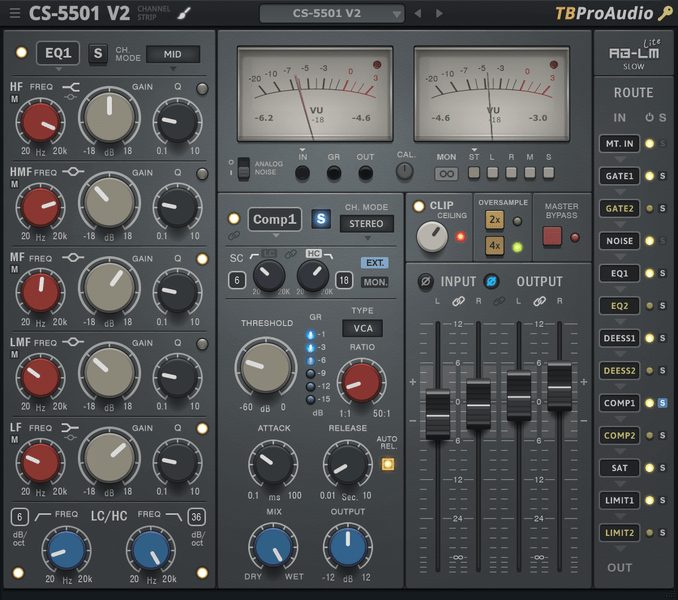Click the blue output phase invert icon

[x=491, y=282]
